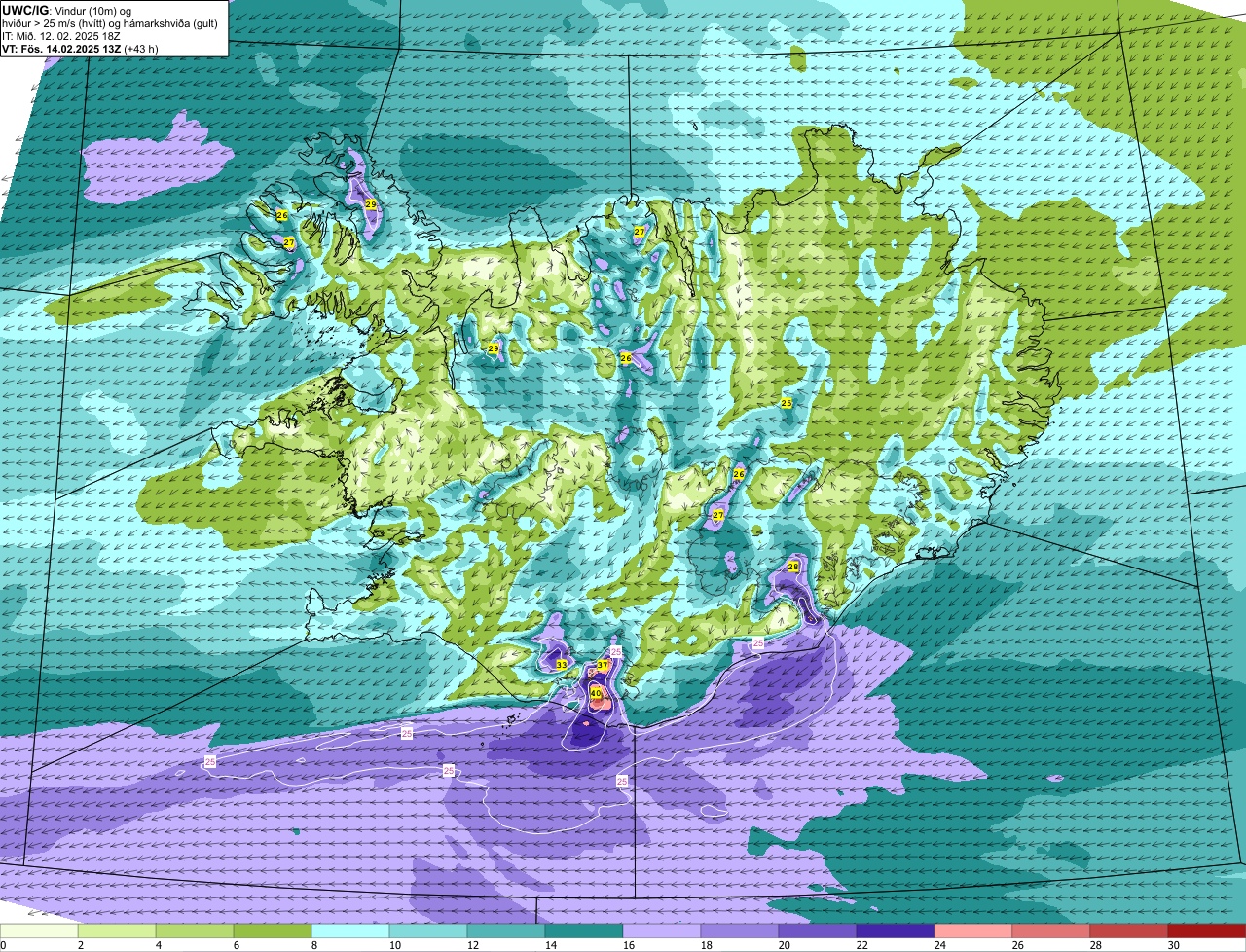
Task: Click the valid time 'VT: Fös. 14.02.2025 13Z (+43 h)'
Action: point(81,49)
